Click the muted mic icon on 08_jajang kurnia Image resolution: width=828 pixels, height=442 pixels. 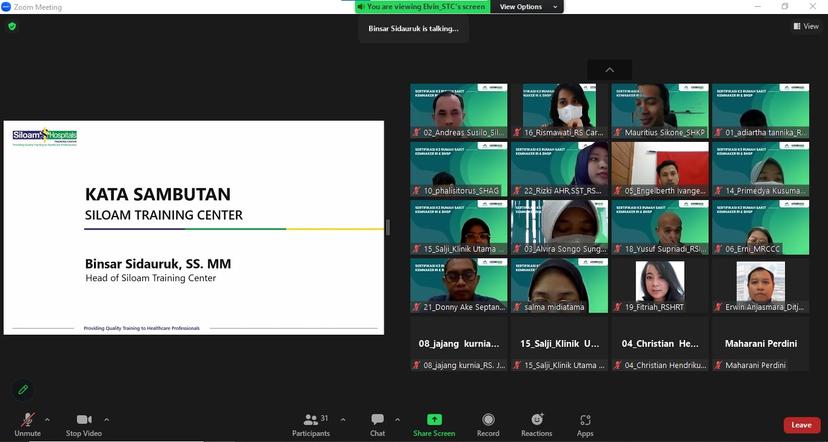coord(417,365)
